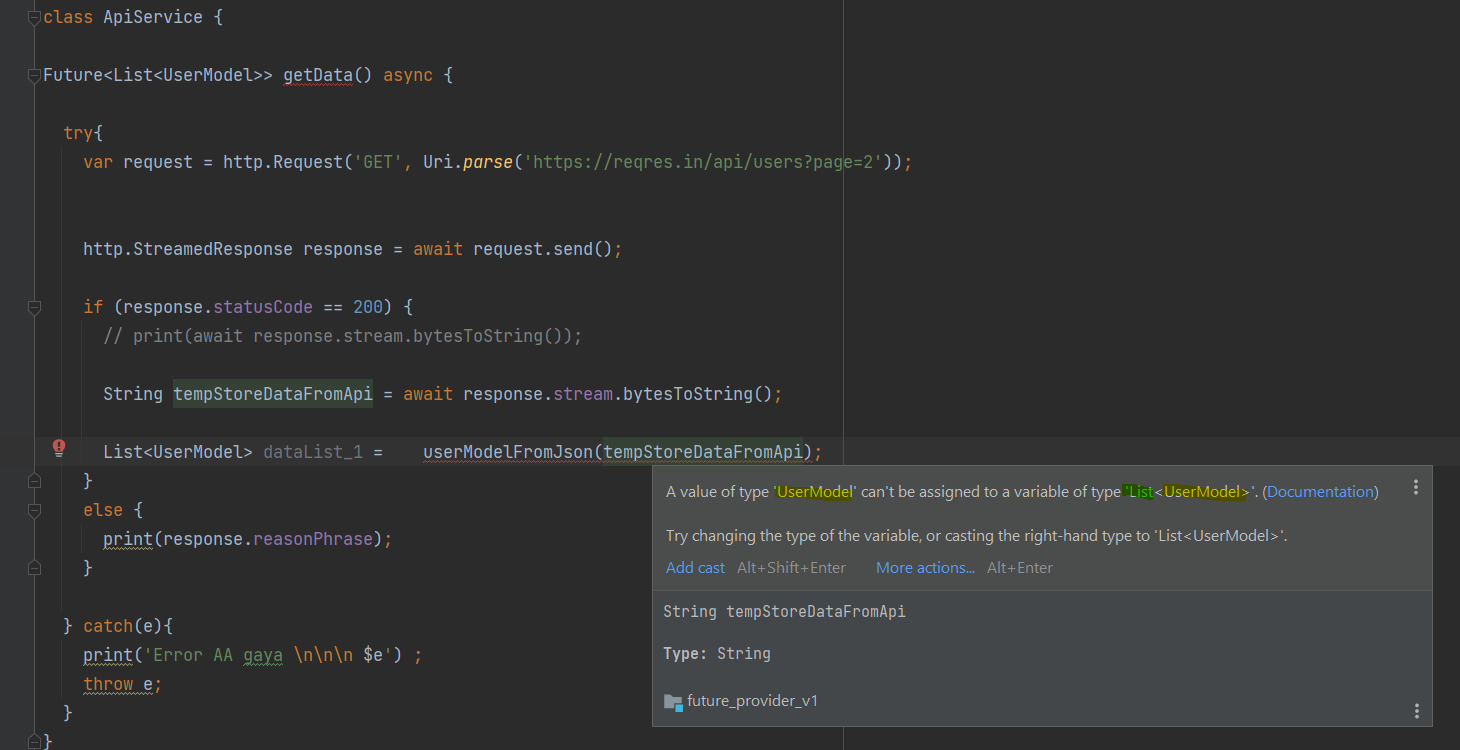1460x750 pixels.
Task: Click reasonPhrase in the else block
Action: pos(313,539)
